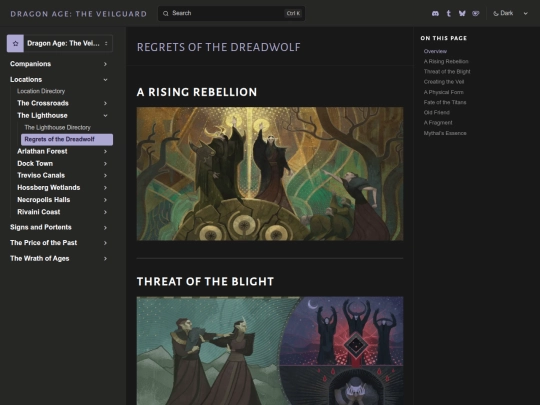Open Hossberg Wetlands sidebar entry
The width and height of the screenshot is (540, 405).
point(49,188)
